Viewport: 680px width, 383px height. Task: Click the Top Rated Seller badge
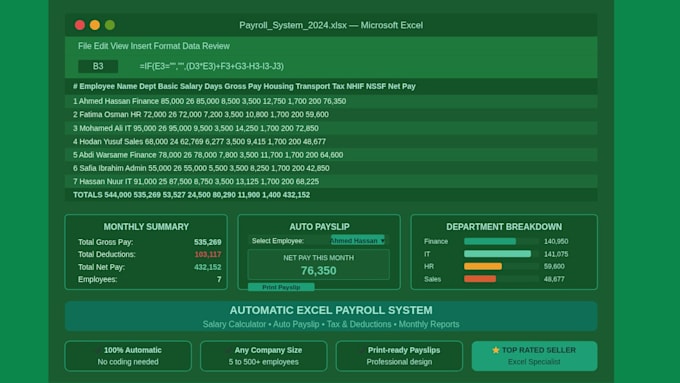tap(534, 356)
